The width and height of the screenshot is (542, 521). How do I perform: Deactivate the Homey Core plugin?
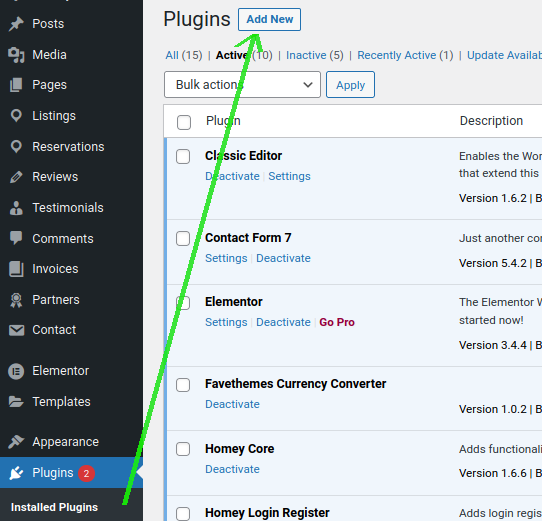[x=232, y=469]
